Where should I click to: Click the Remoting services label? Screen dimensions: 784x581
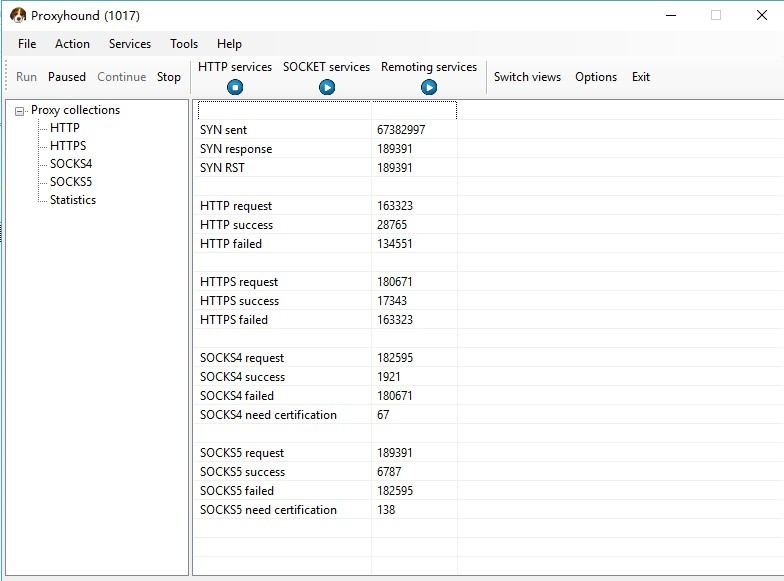429,67
